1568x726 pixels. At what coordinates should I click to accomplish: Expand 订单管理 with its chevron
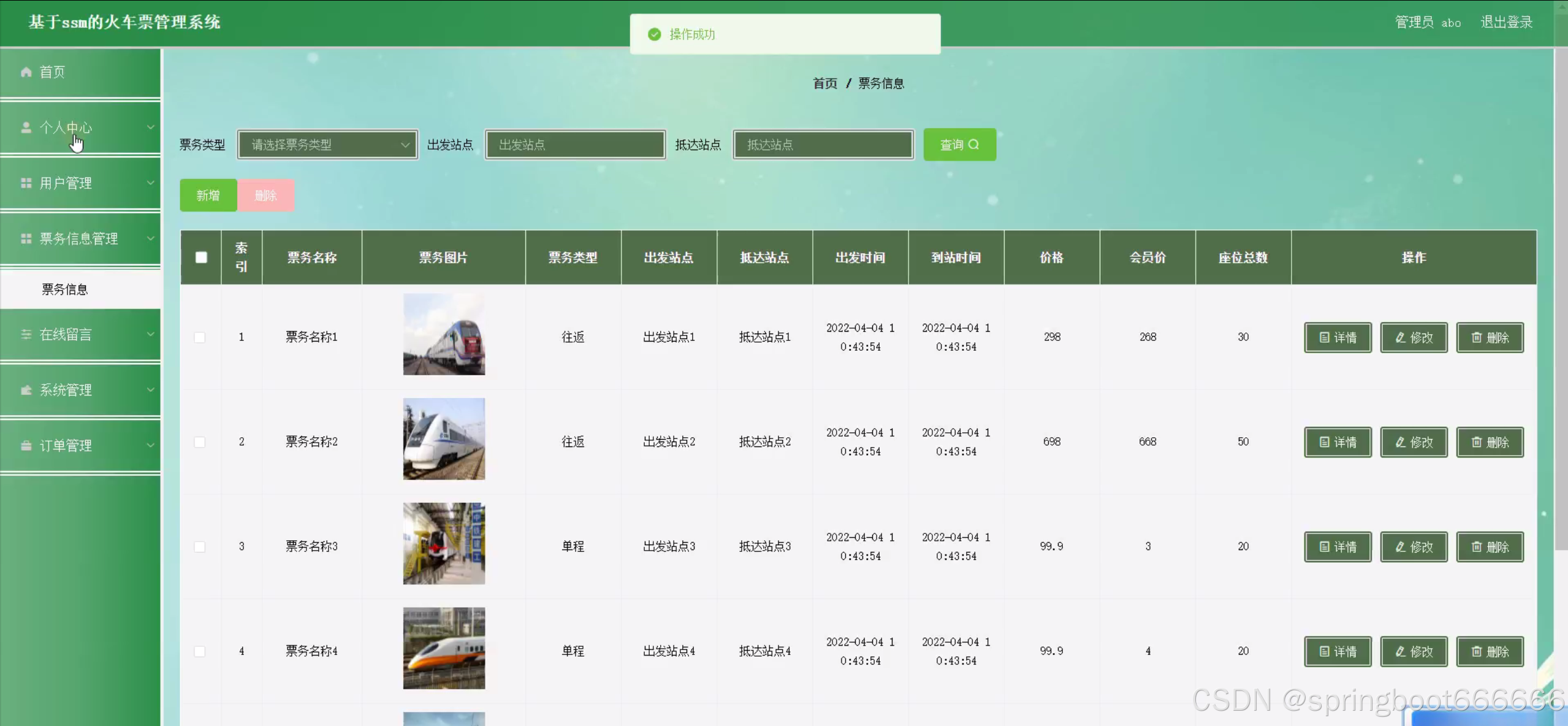[150, 446]
